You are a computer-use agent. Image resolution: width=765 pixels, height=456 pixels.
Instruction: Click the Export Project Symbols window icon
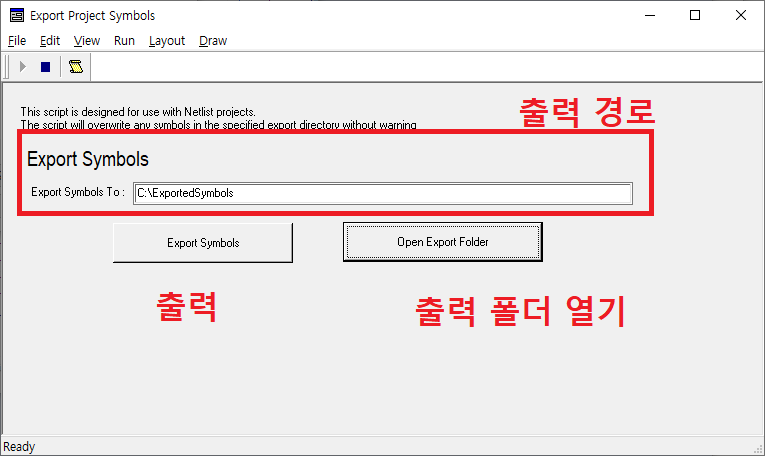16,16
